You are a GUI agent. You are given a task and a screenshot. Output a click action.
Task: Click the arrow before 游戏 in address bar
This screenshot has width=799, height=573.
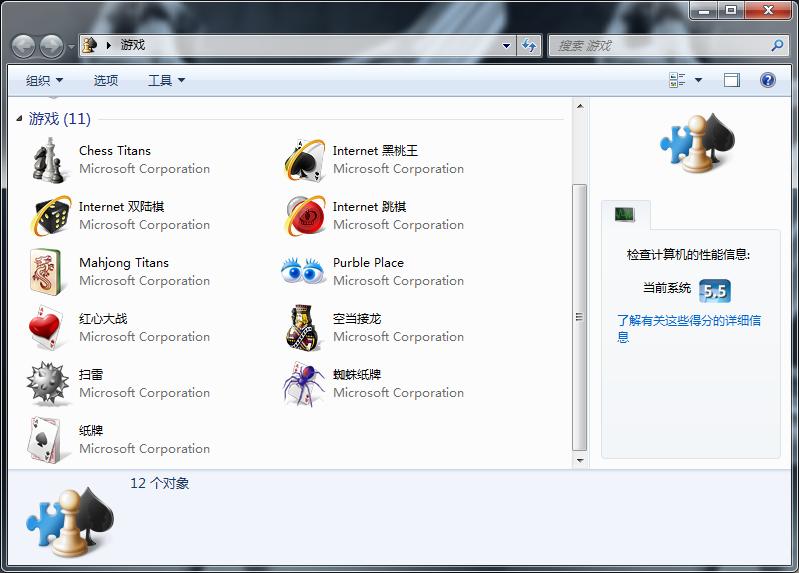(x=109, y=45)
